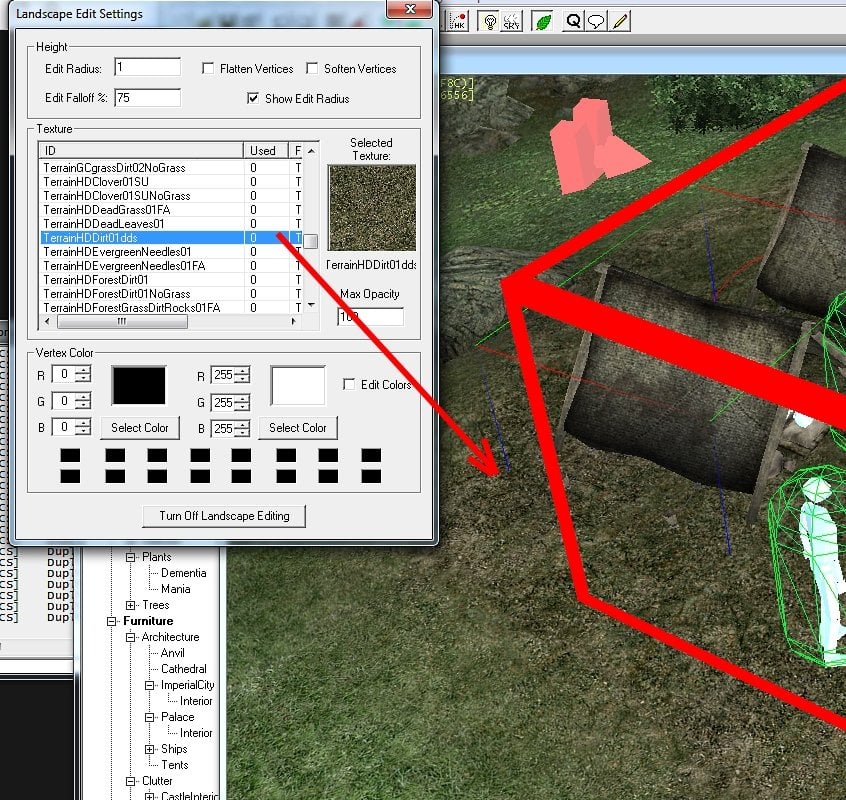
Task: Click the Selected Texture preview thumbnail
Action: click(x=372, y=208)
